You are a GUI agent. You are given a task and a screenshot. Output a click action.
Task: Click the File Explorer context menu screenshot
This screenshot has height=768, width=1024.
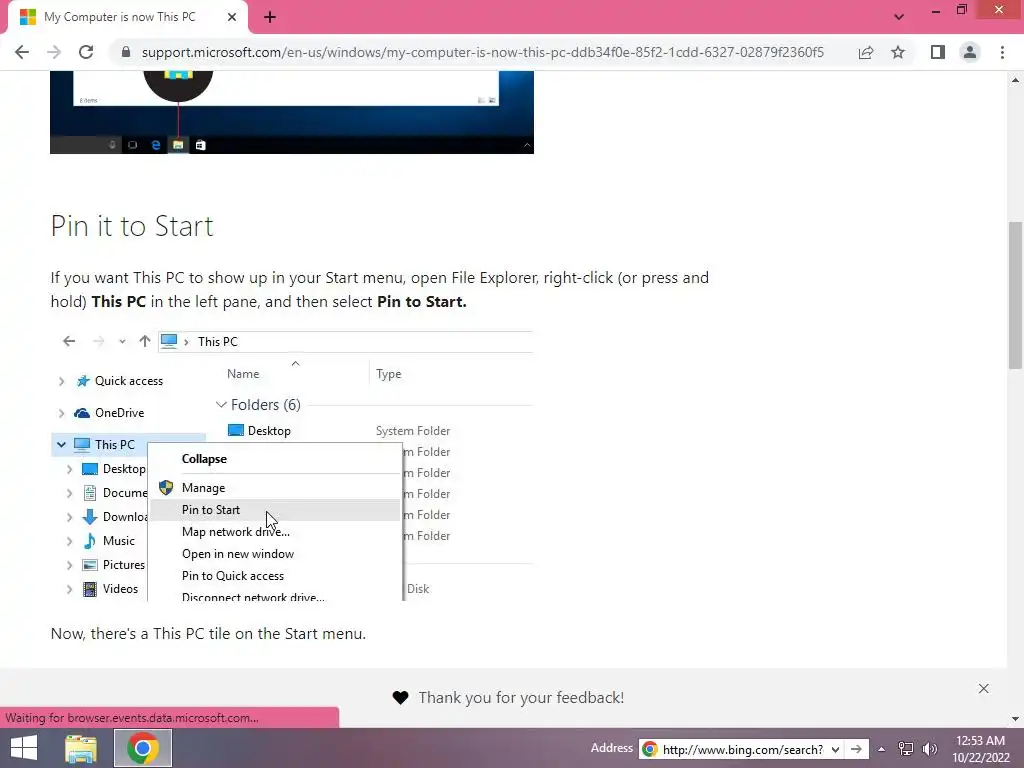coord(292,466)
